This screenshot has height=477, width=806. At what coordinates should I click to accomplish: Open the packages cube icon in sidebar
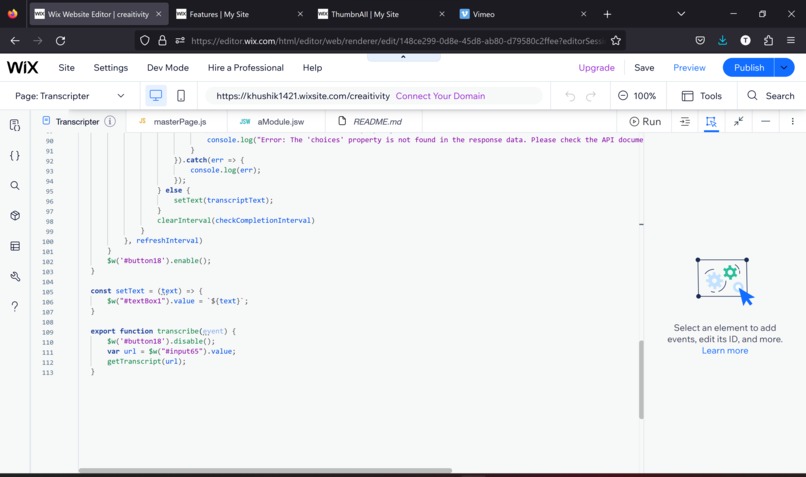click(15, 215)
